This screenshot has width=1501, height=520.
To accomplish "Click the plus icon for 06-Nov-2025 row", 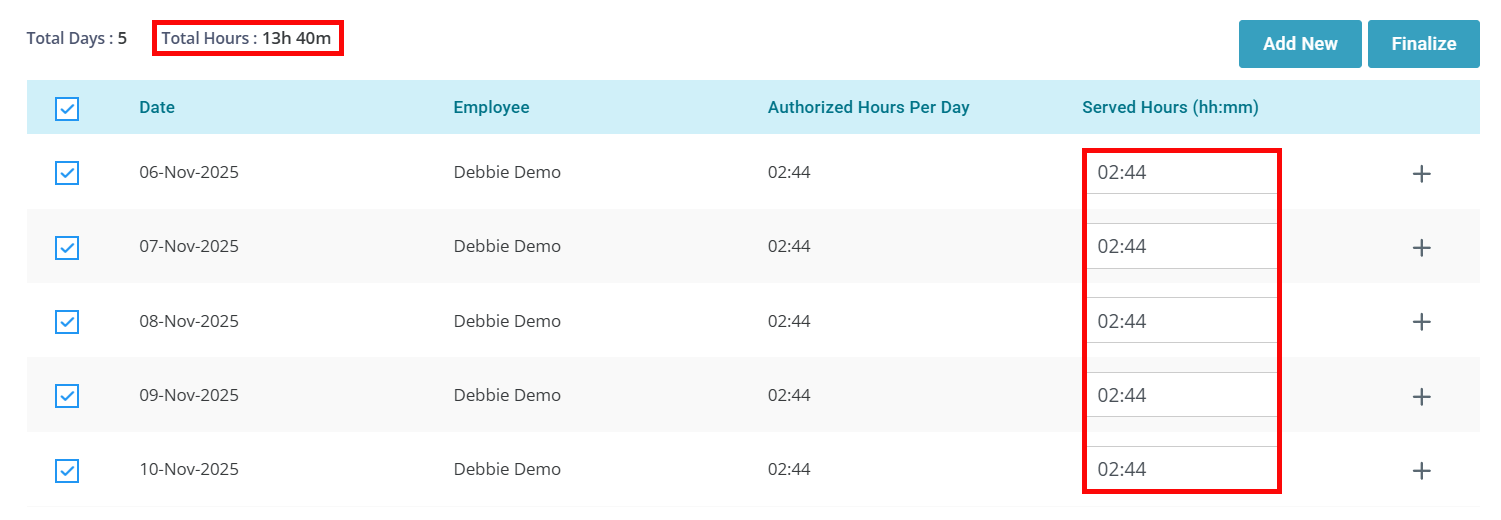I will (x=1421, y=174).
